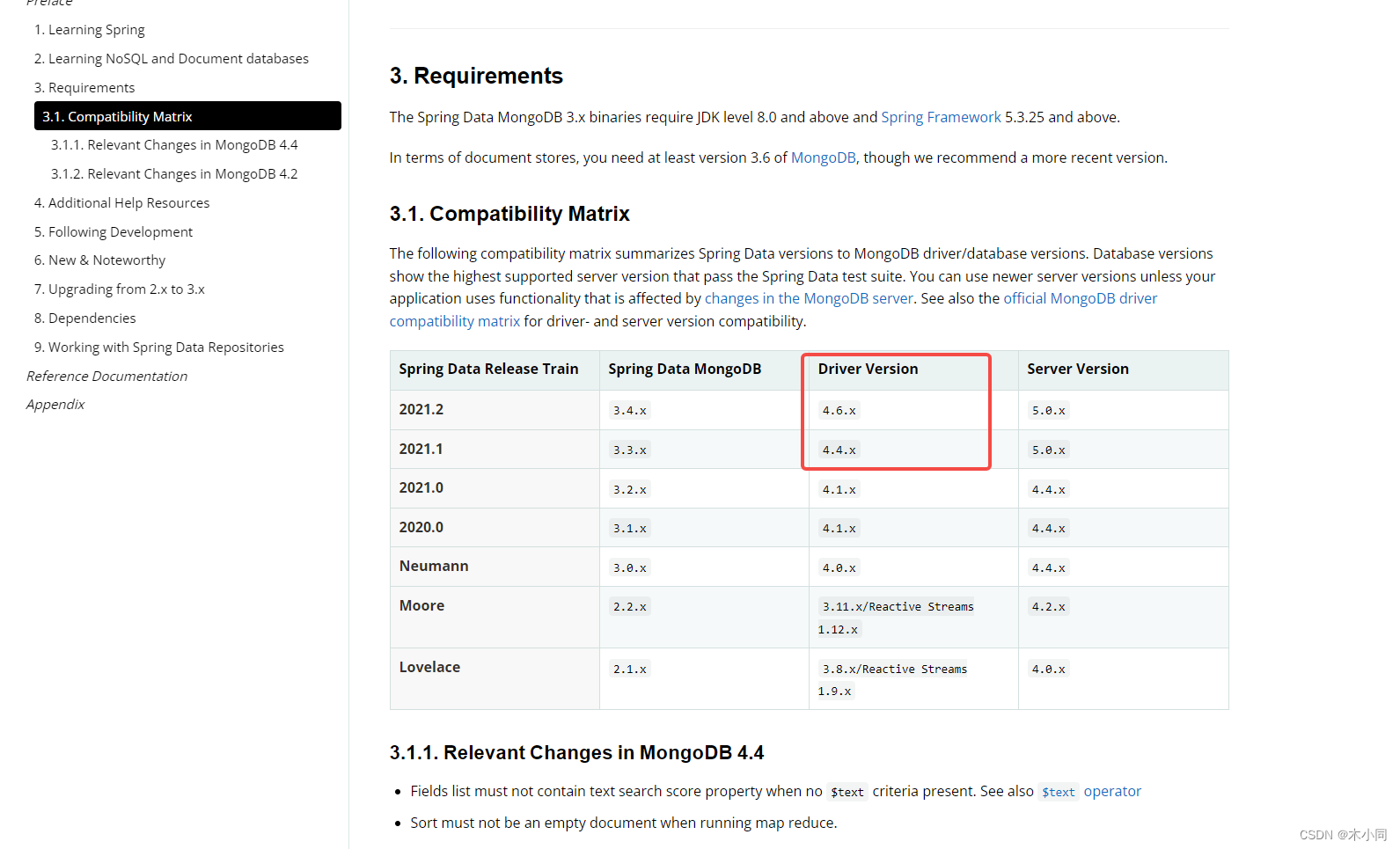Click the '3.1. Compatibility Matrix' heading
The image size is (1400, 849).
[509, 214]
